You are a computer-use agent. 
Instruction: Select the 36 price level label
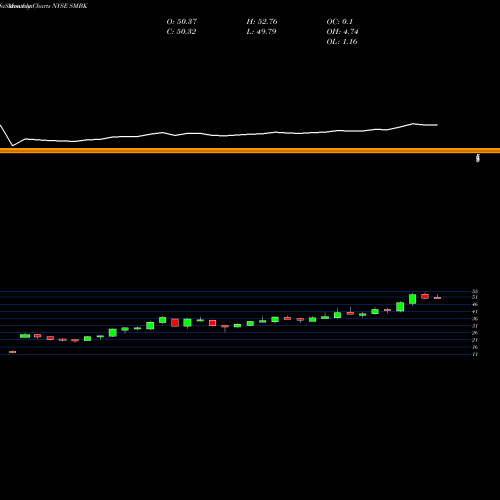click(x=475, y=319)
